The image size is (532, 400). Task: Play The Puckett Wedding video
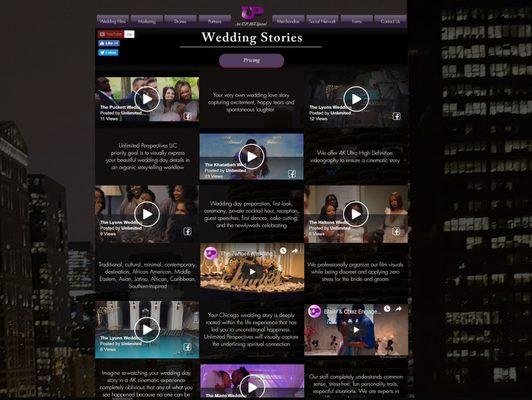pyautogui.click(x=147, y=99)
